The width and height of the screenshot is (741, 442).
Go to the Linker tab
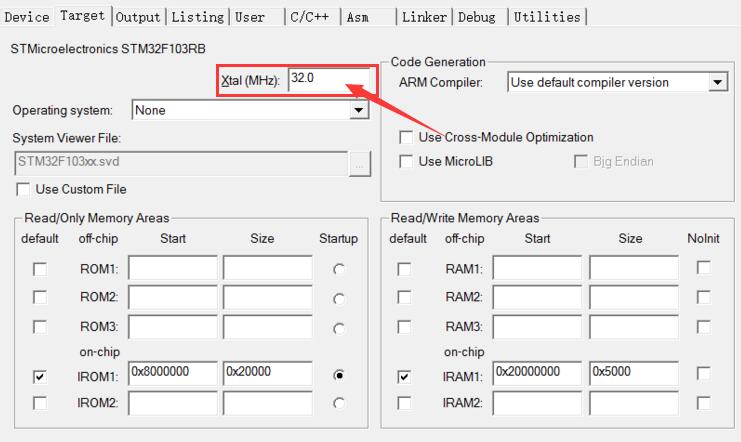click(x=424, y=17)
